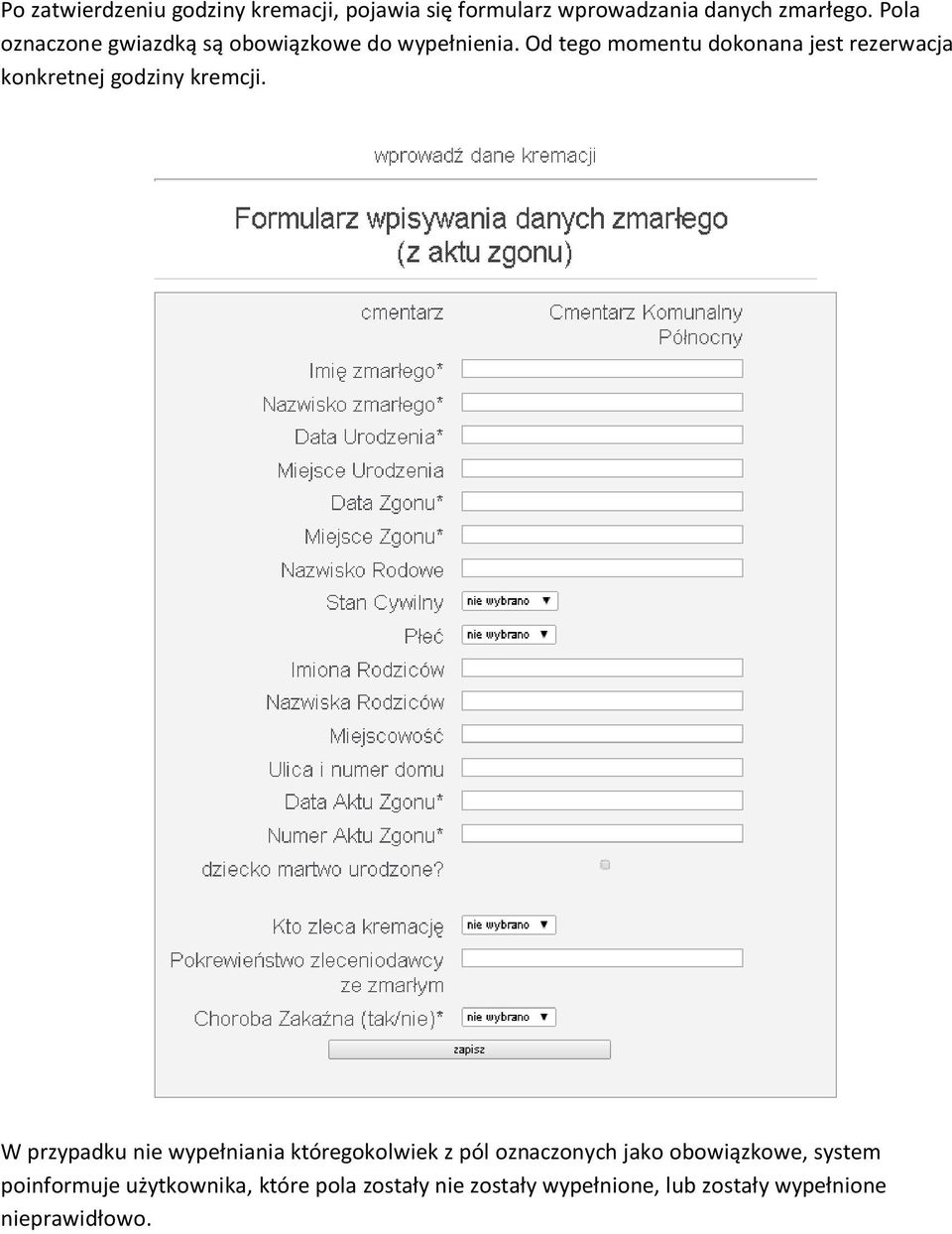Click the Imiona Rodziców input field
The width and height of the screenshot is (952, 1234).
click(x=602, y=668)
